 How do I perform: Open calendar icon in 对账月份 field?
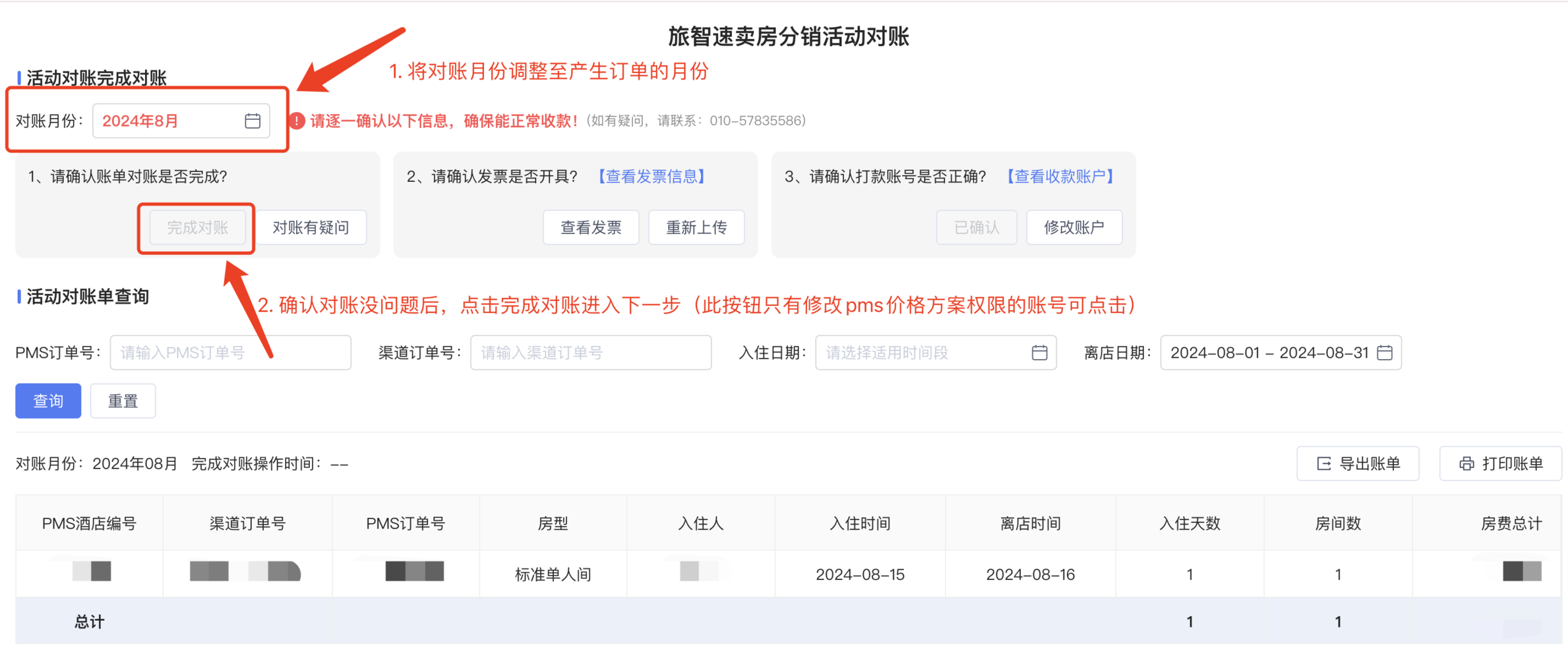253,121
